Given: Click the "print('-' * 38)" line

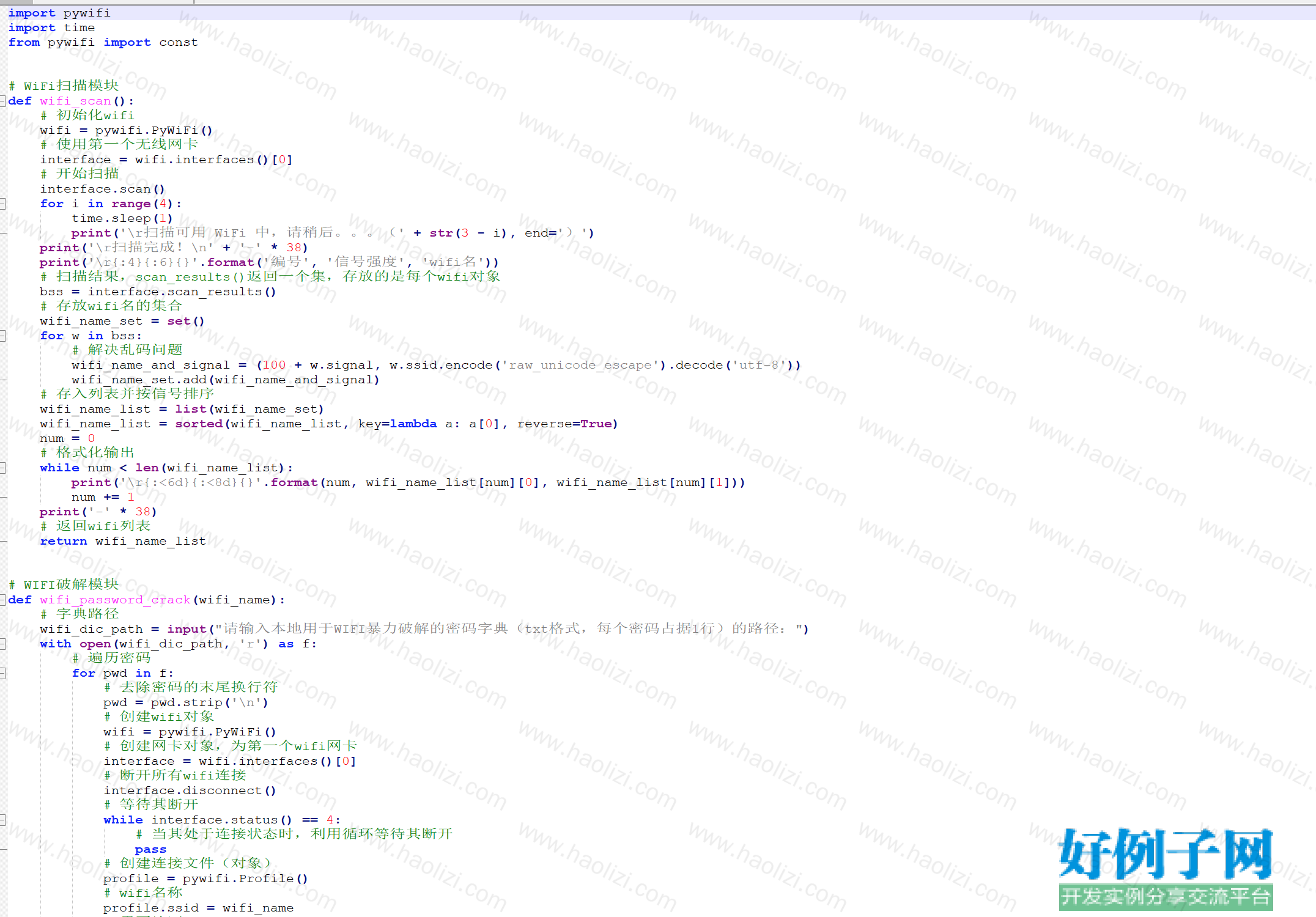Looking at the screenshot, I should coord(98,512).
